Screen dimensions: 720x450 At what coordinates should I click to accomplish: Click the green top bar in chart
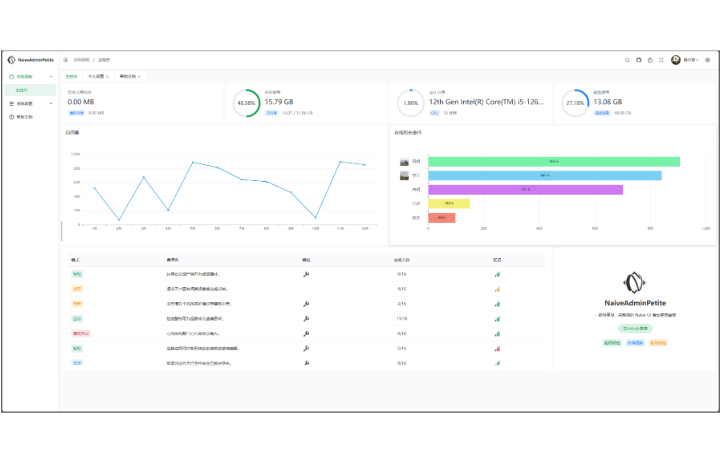click(553, 161)
